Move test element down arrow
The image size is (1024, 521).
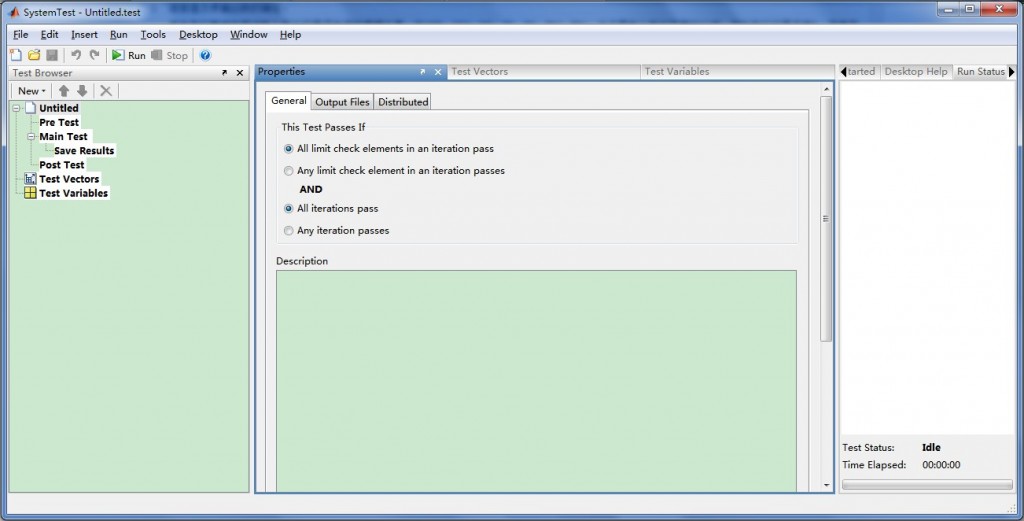tap(82, 91)
